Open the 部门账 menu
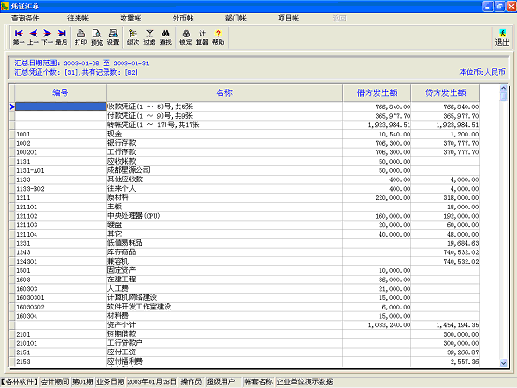The image size is (517, 388). 236,18
